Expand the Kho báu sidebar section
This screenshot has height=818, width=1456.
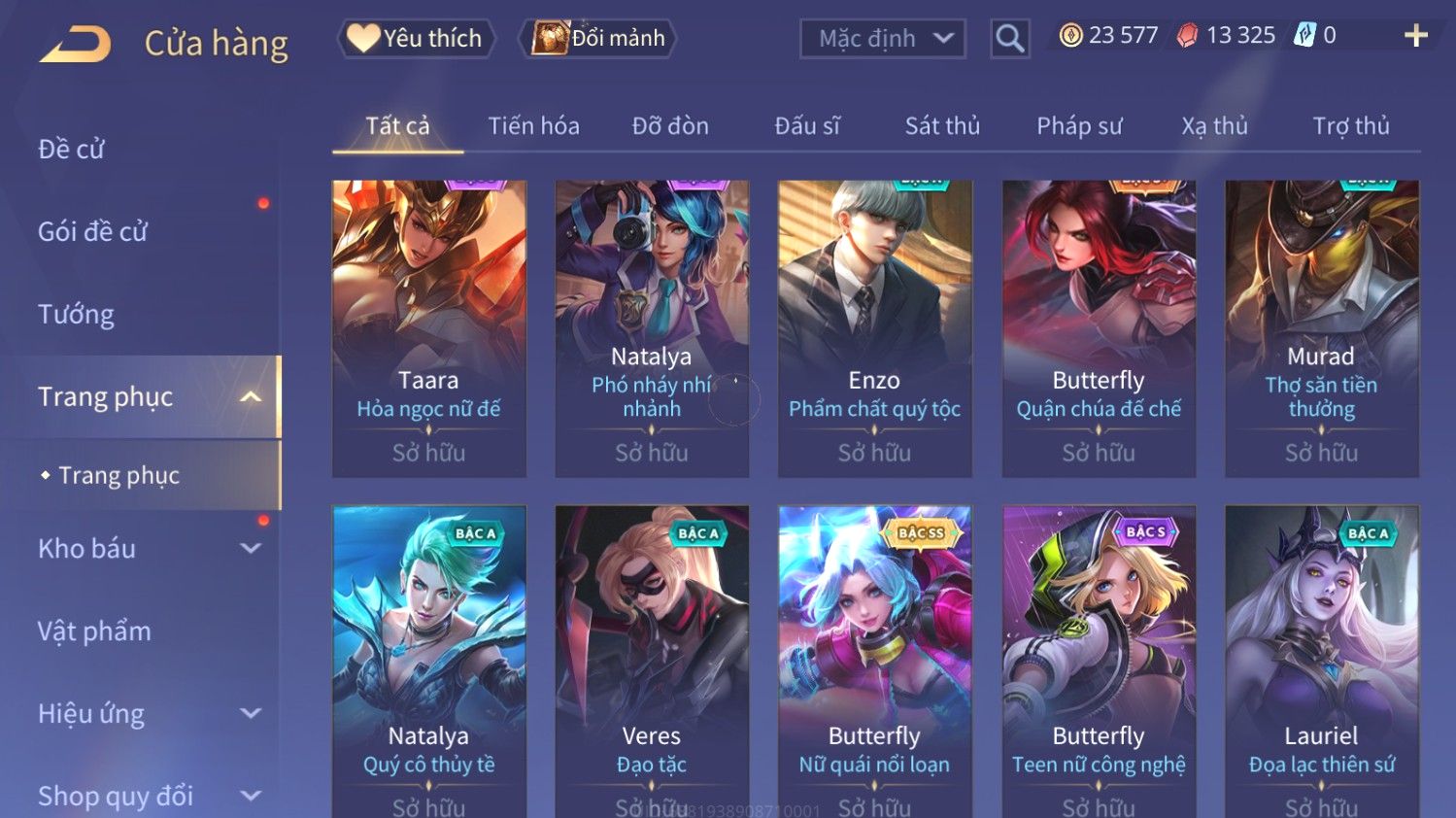click(x=251, y=548)
